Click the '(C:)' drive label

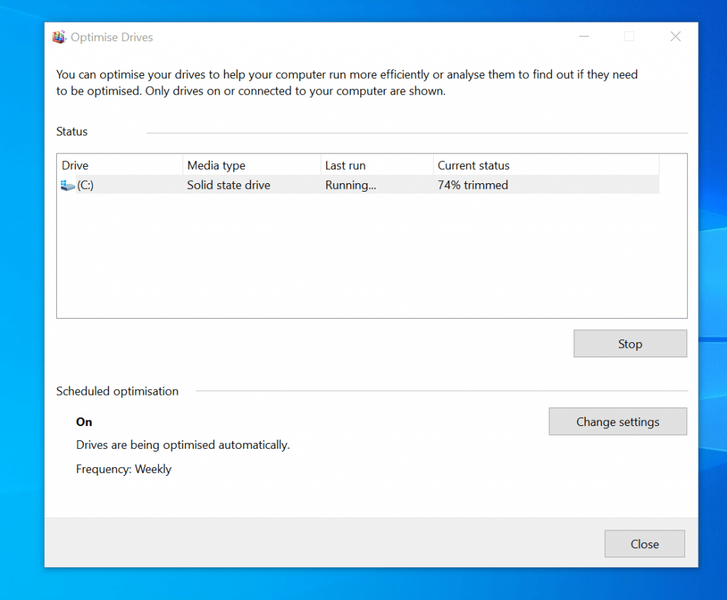pyautogui.click(x=85, y=185)
